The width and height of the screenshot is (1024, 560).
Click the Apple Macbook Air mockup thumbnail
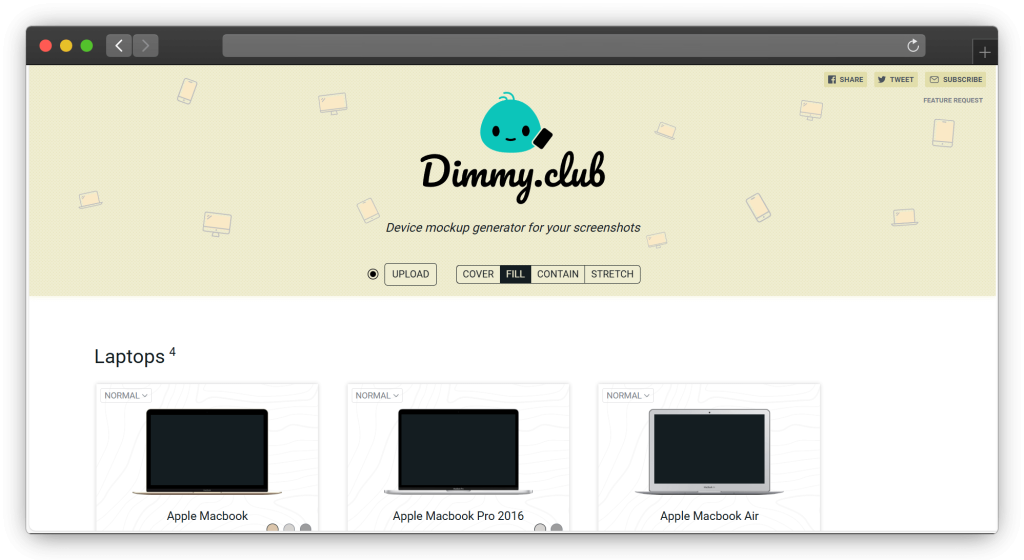pos(709,451)
